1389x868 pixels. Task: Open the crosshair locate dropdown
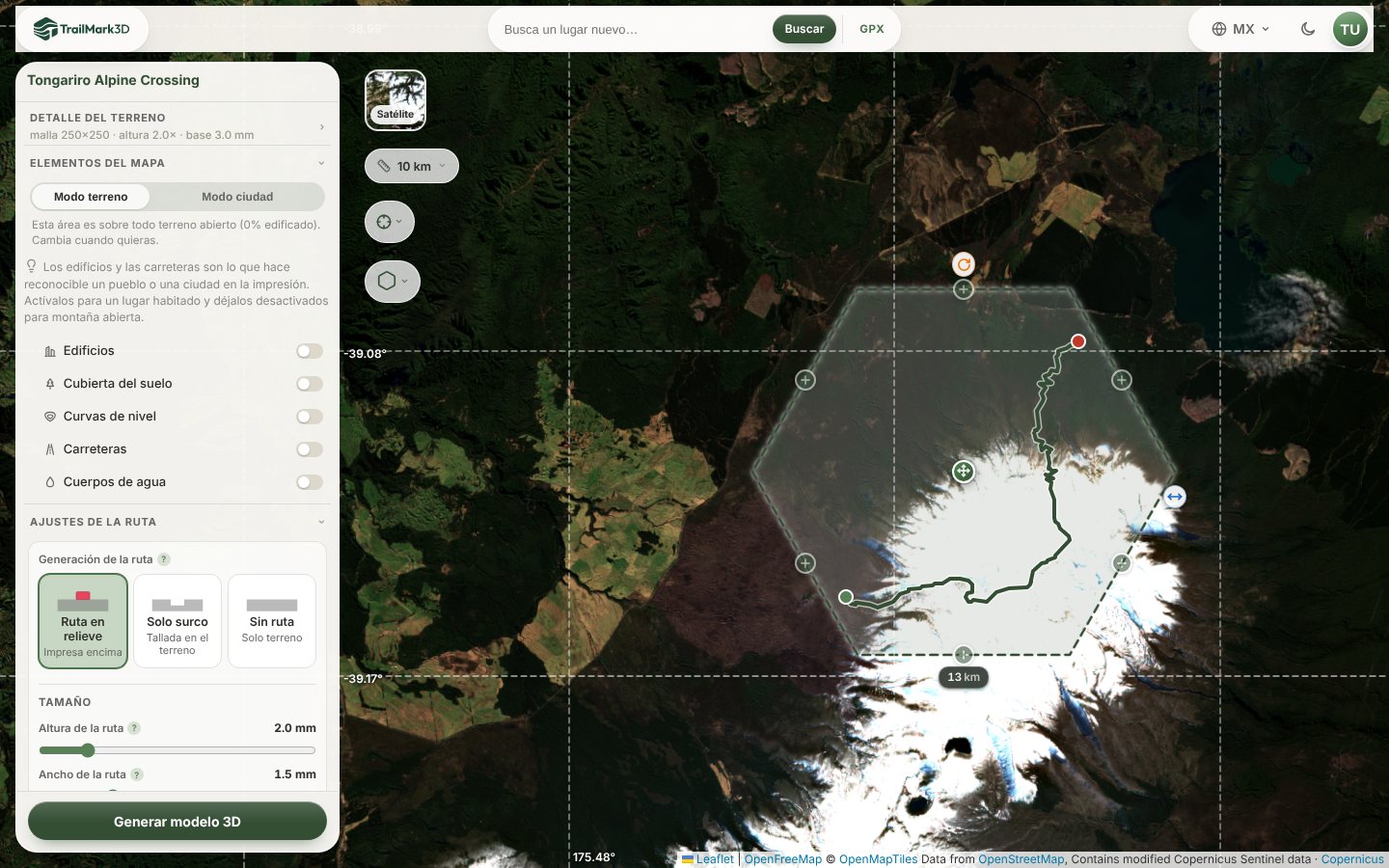(390, 222)
